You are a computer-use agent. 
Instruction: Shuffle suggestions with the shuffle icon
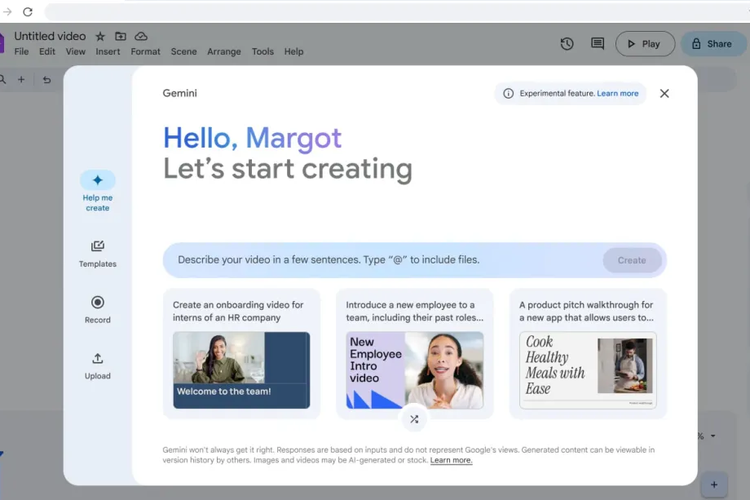[x=414, y=419]
